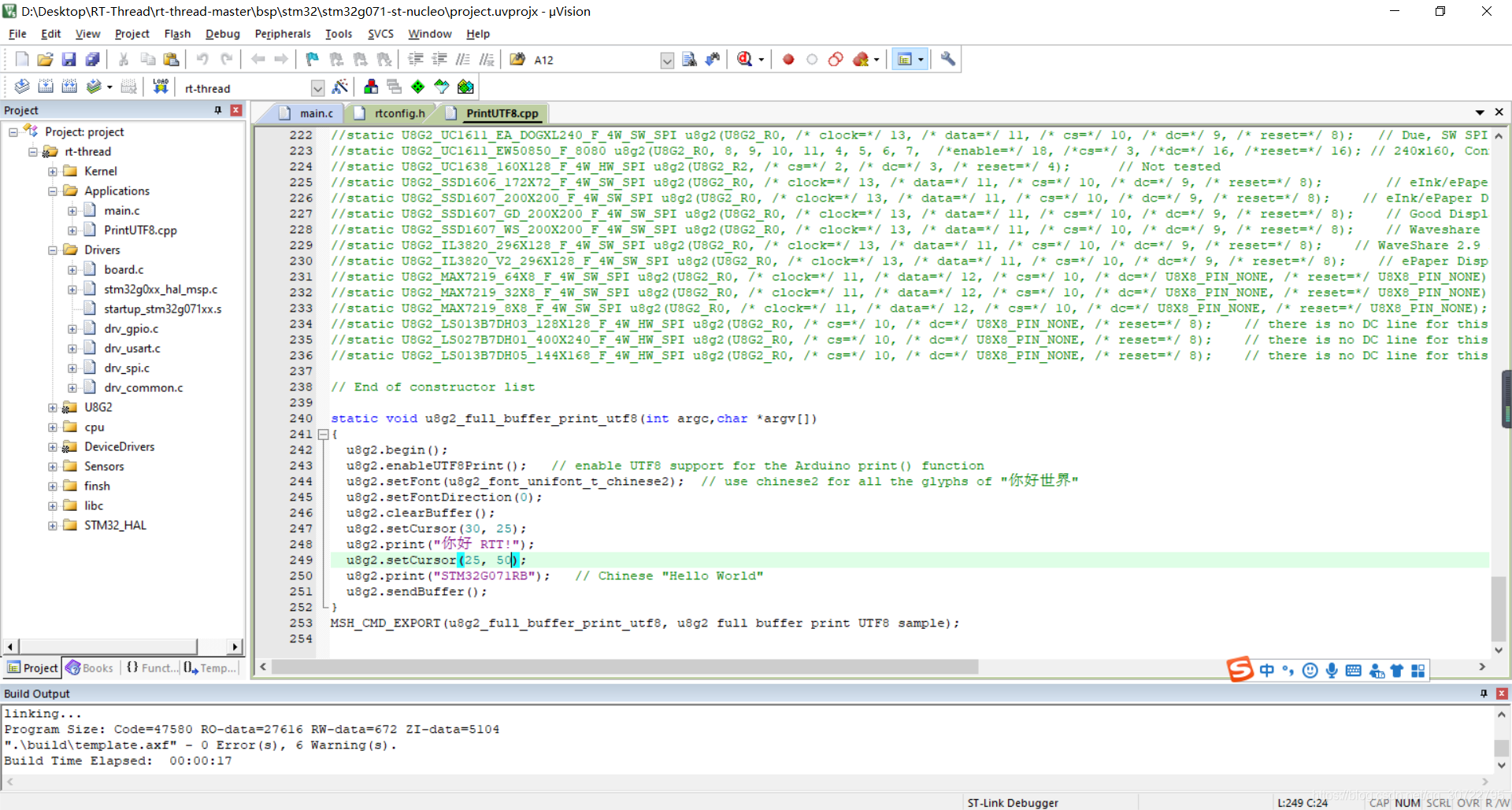Image resolution: width=1512 pixels, height=810 pixels.
Task: Switch to the Books panel tab
Action: point(90,668)
